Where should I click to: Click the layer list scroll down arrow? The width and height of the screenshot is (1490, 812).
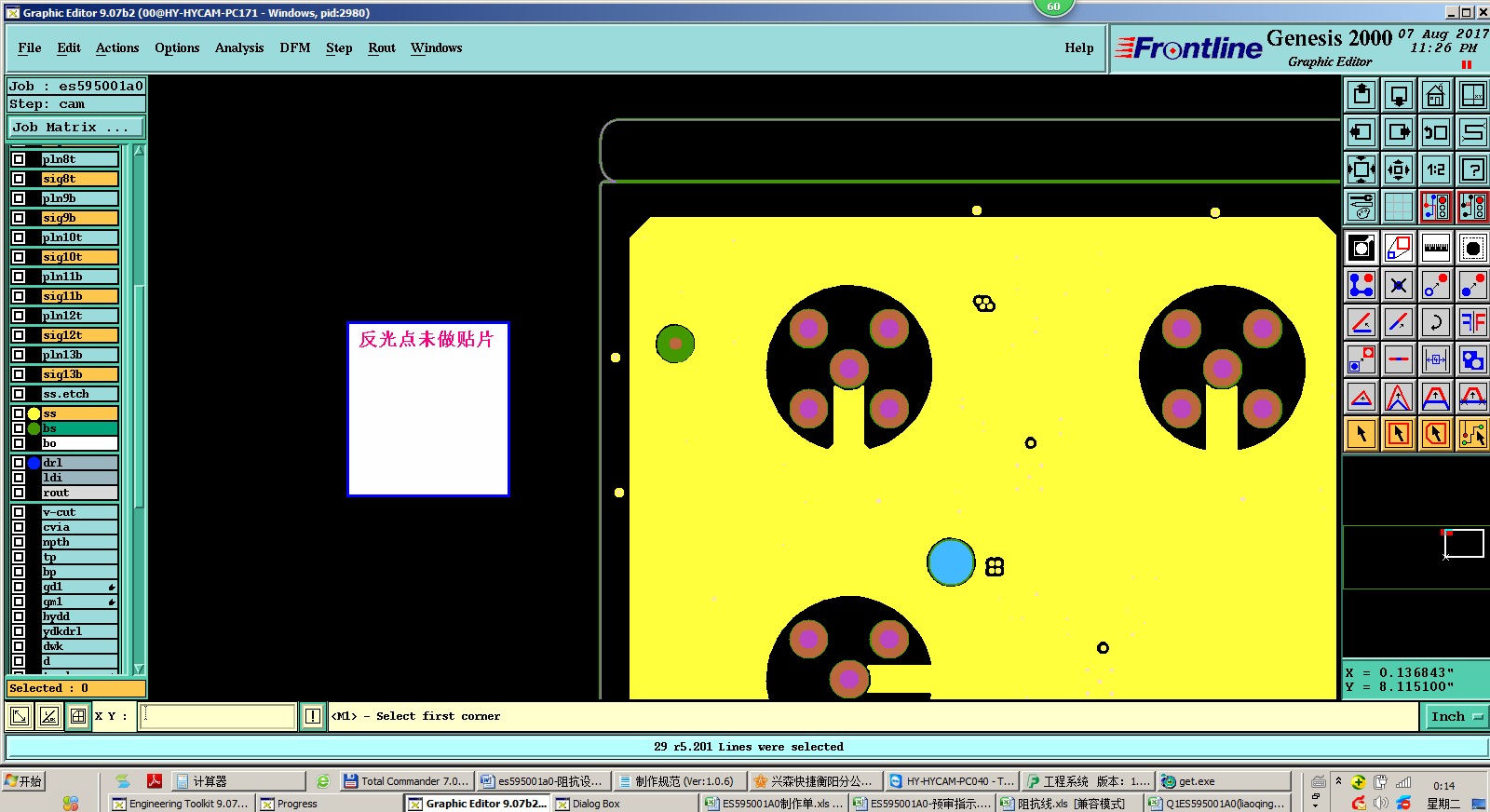[x=139, y=669]
